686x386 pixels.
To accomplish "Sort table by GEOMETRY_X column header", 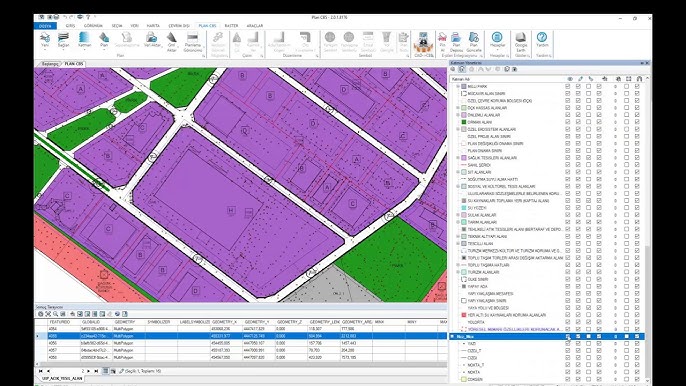I will tap(224, 322).
